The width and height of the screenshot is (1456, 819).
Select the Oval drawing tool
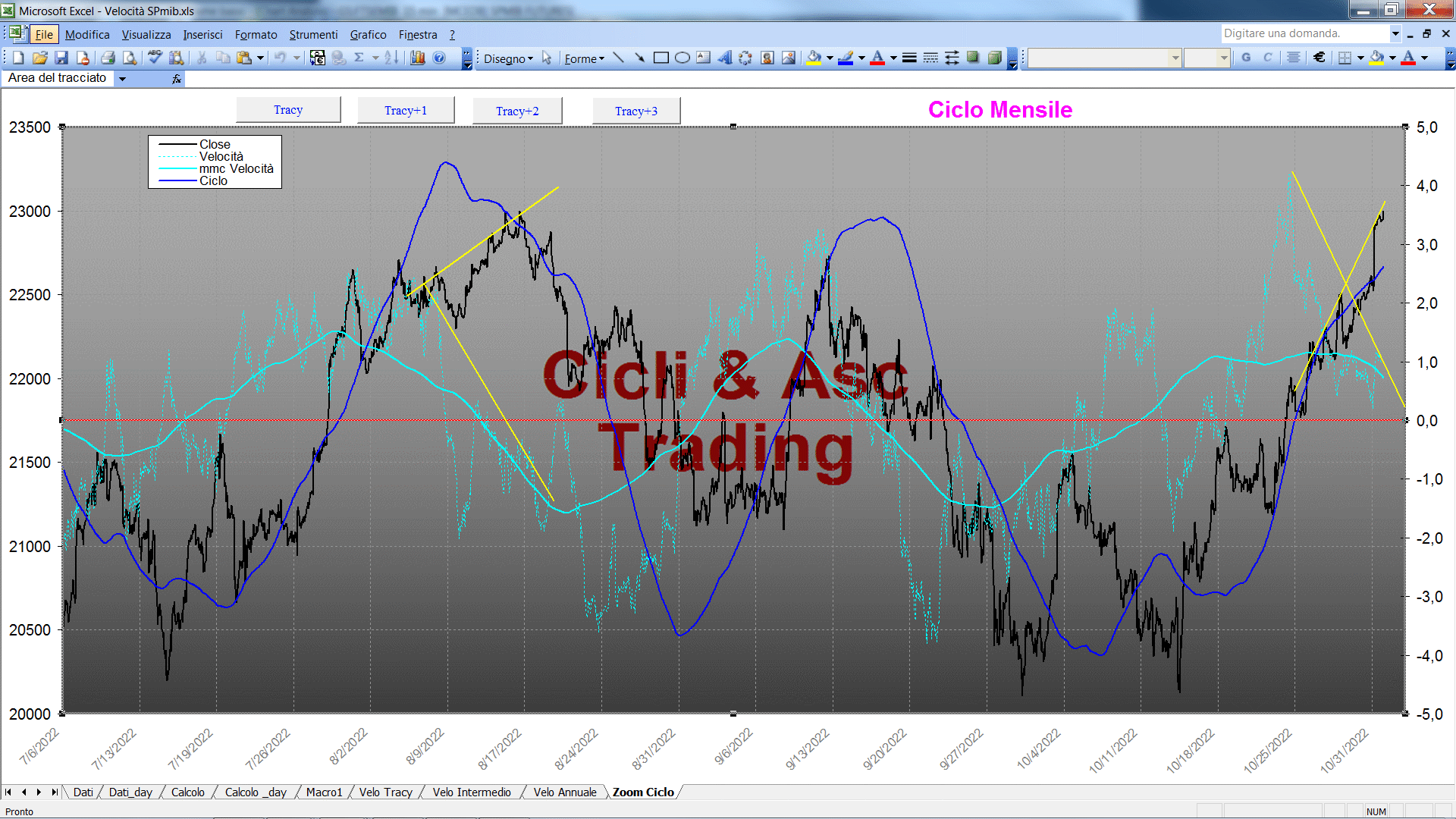click(x=682, y=58)
